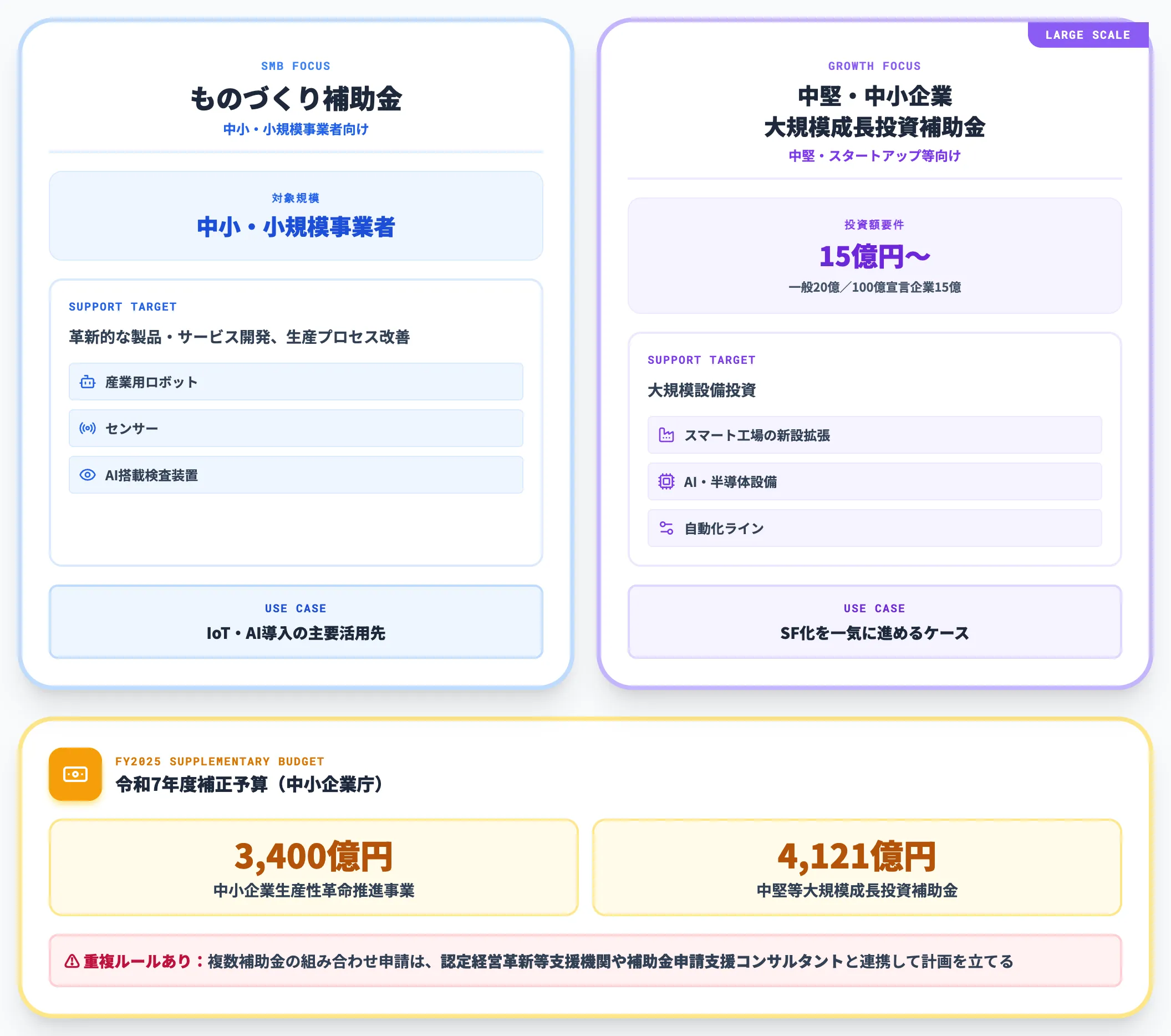Click the eye icon beside AI搭載検査装置
The width and height of the screenshot is (1171, 1036).
pyautogui.click(x=88, y=475)
